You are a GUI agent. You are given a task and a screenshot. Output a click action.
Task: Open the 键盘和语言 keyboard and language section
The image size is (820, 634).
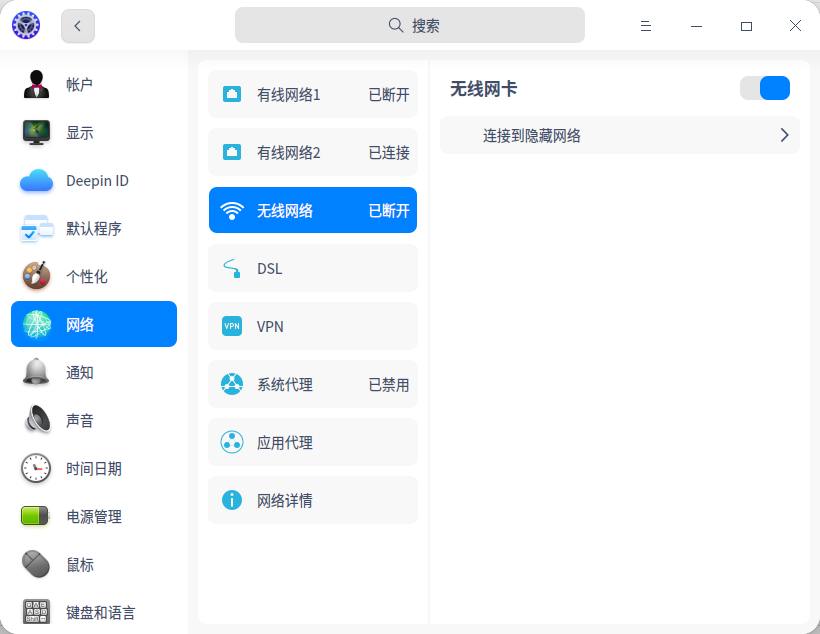(x=94, y=612)
